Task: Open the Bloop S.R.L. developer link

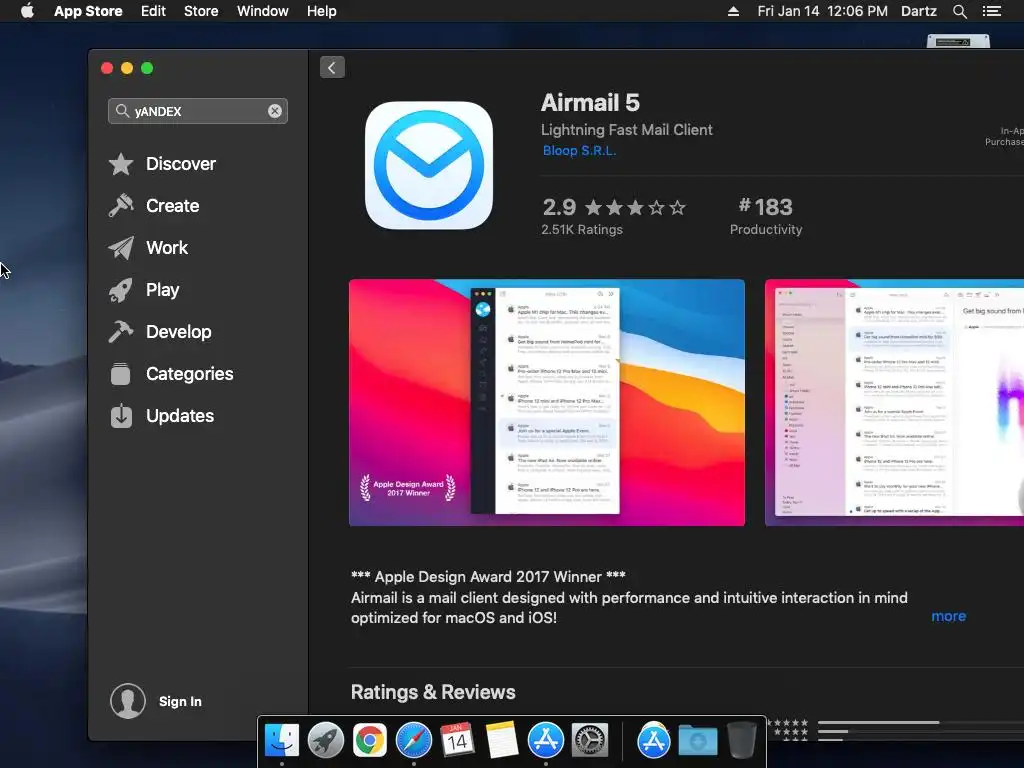Action: coord(579,151)
